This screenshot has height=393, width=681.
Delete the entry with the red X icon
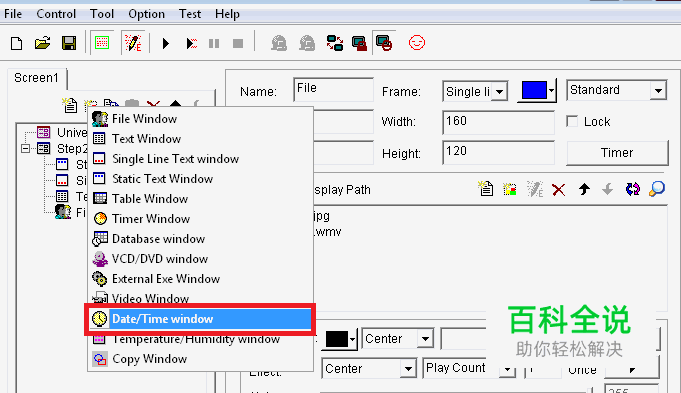[559, 190]
